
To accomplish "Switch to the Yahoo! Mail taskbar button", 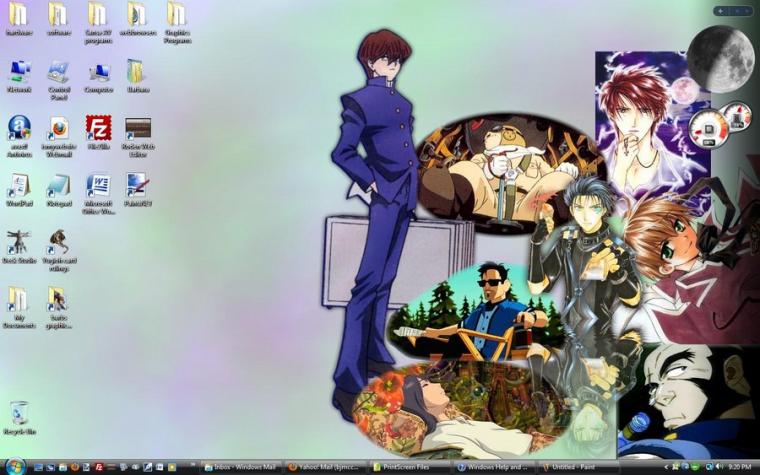I will 326,467.
